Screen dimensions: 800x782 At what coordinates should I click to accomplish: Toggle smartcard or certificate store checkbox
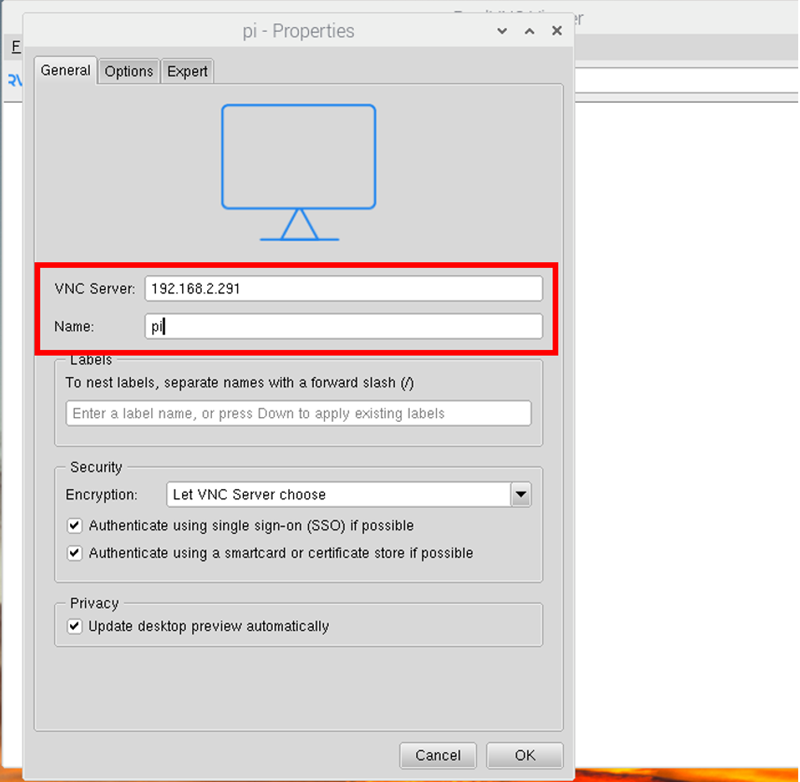(x=74, y=553)
